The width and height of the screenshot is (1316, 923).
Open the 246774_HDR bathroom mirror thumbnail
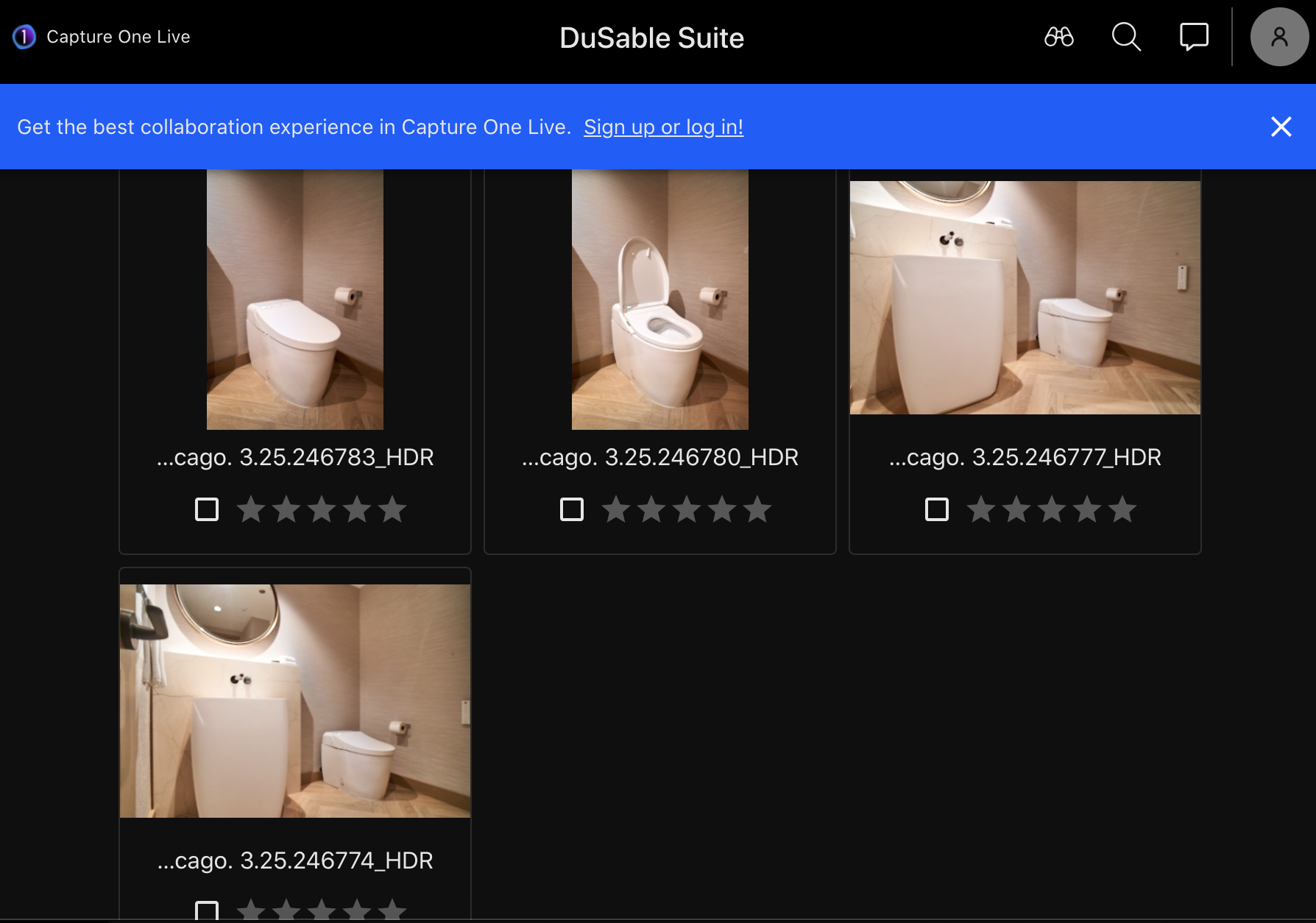(x=295, y=701)
